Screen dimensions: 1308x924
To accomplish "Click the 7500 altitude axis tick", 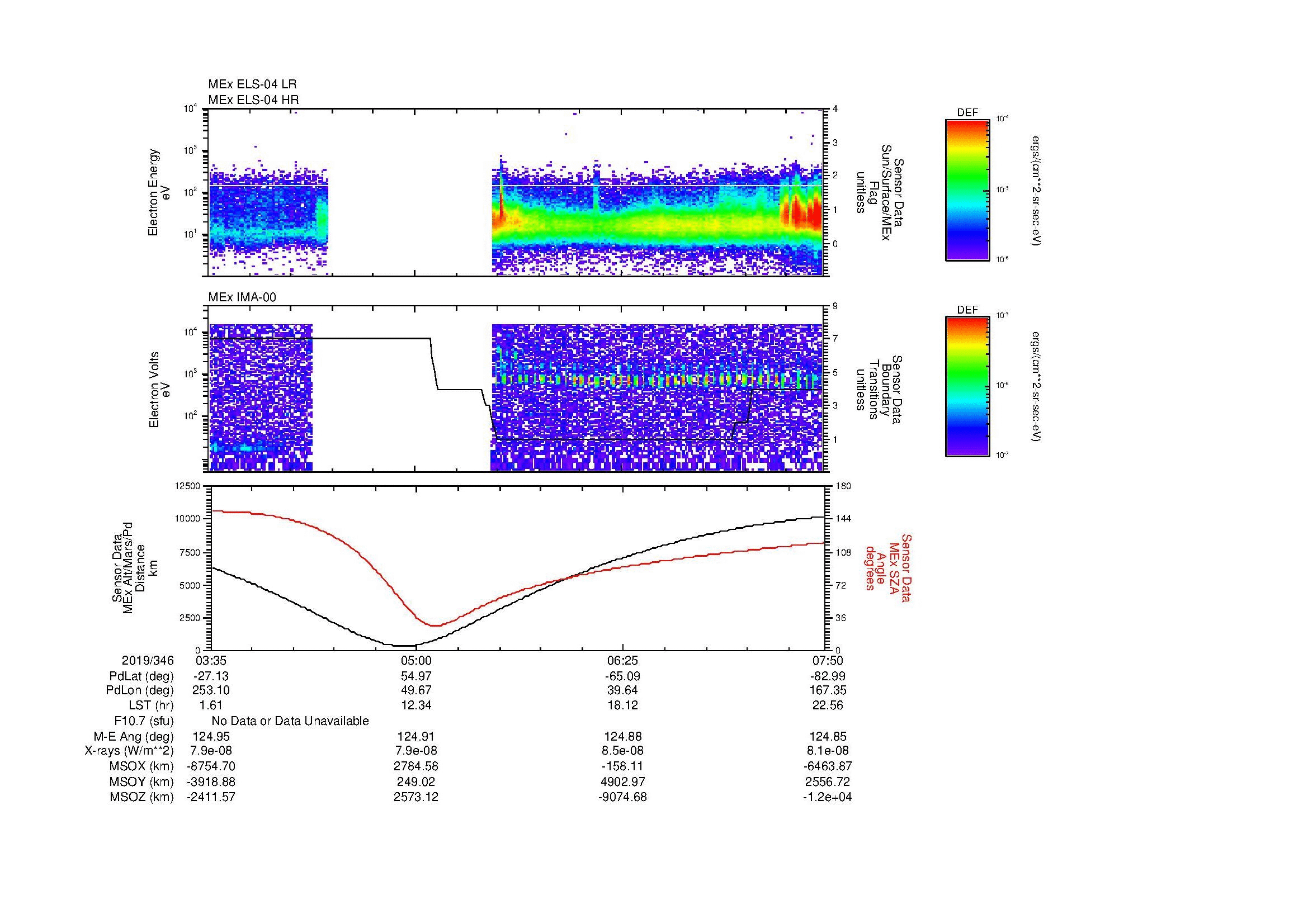I will pyautogui.click(x=190, y=552).
